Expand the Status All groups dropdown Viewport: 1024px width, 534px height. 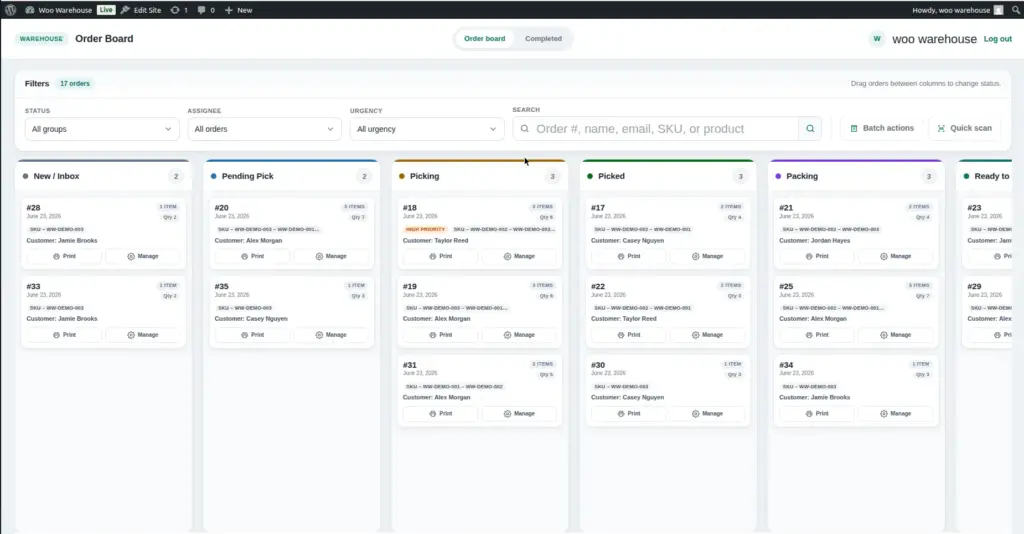tap(102, 129)
